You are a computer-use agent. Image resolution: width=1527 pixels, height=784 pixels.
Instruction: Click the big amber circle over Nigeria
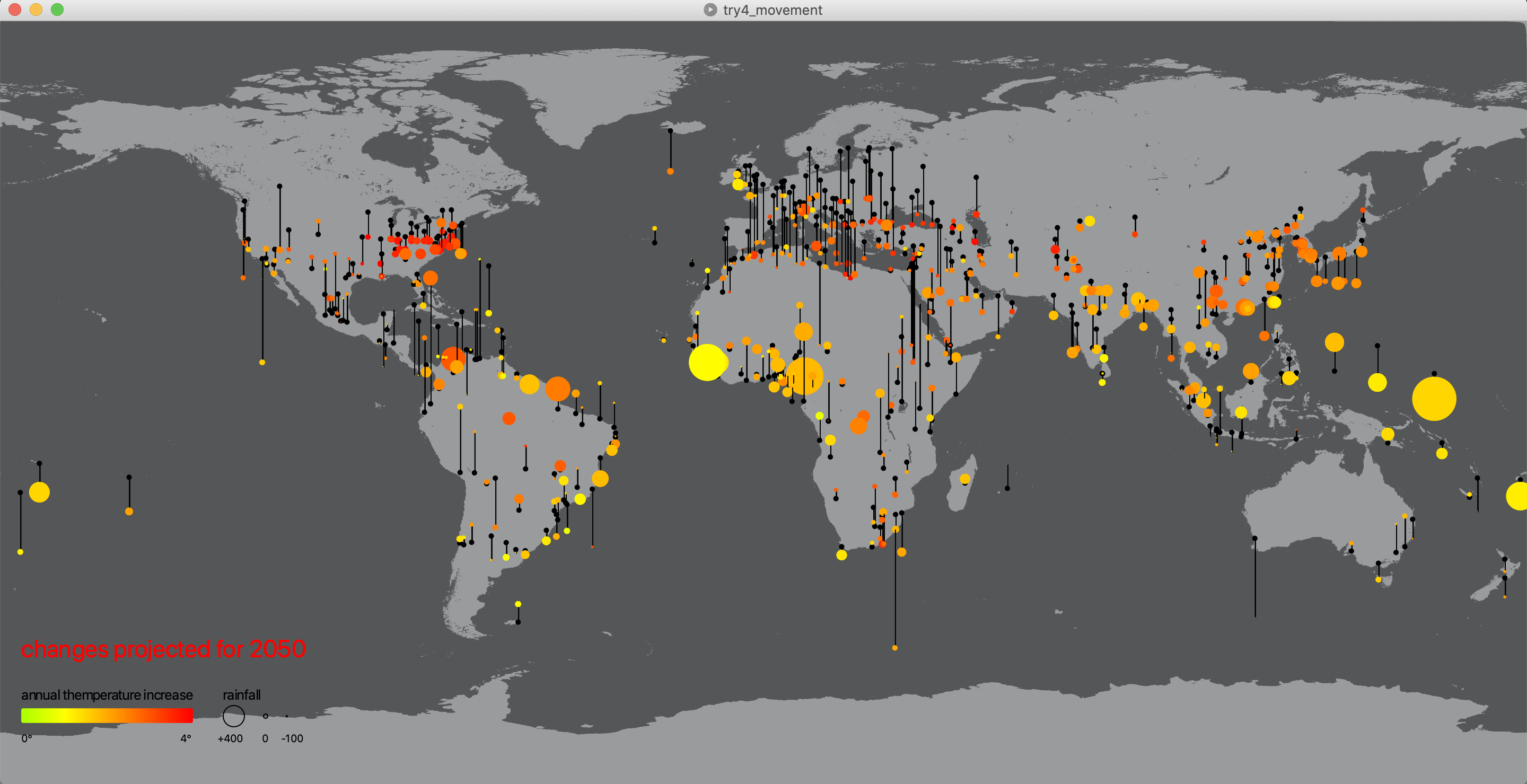pos(805,376)
